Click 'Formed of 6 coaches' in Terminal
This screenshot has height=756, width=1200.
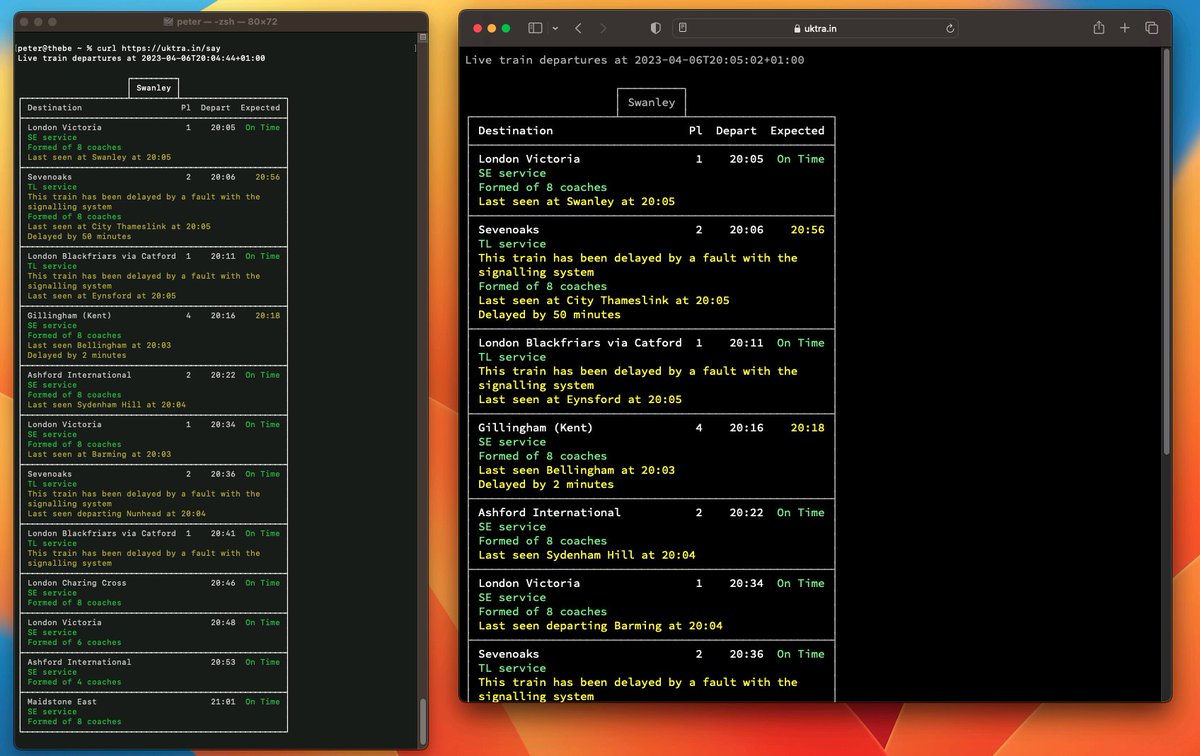[x=74, y=643]
